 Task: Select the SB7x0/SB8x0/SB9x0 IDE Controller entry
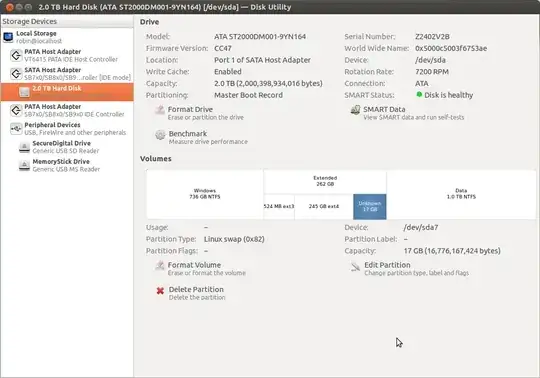[67, 110]
